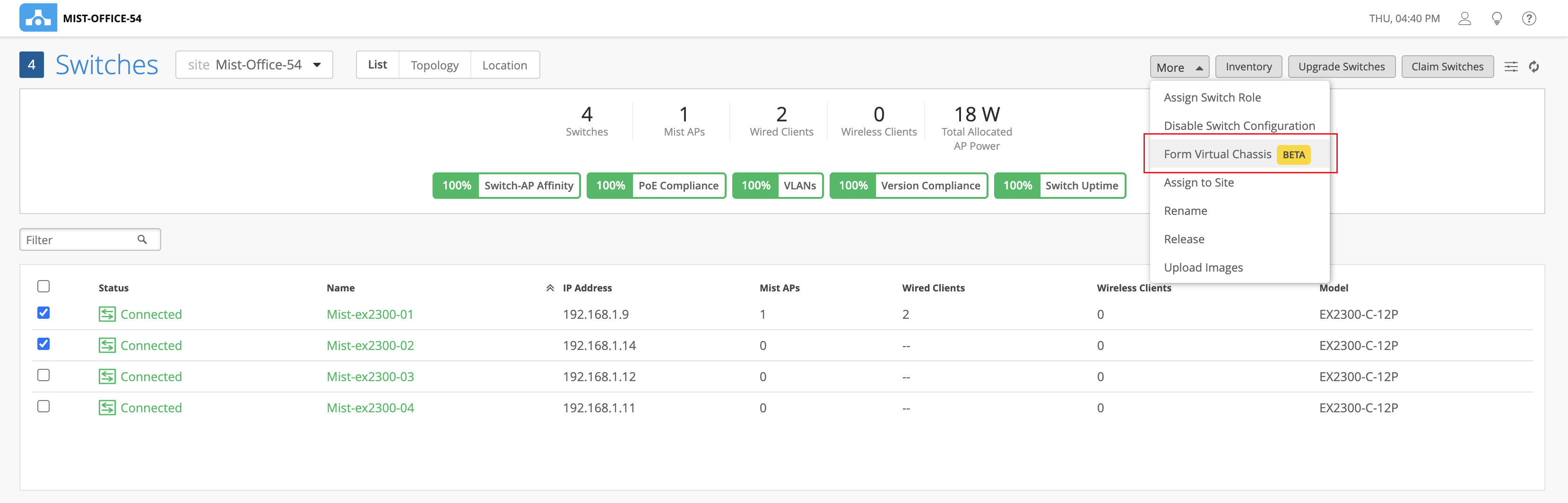This screenshot has width=1568, height=503.
Task: Open the Mist-ex2300-02 switch link
Action: pos(370,345)
